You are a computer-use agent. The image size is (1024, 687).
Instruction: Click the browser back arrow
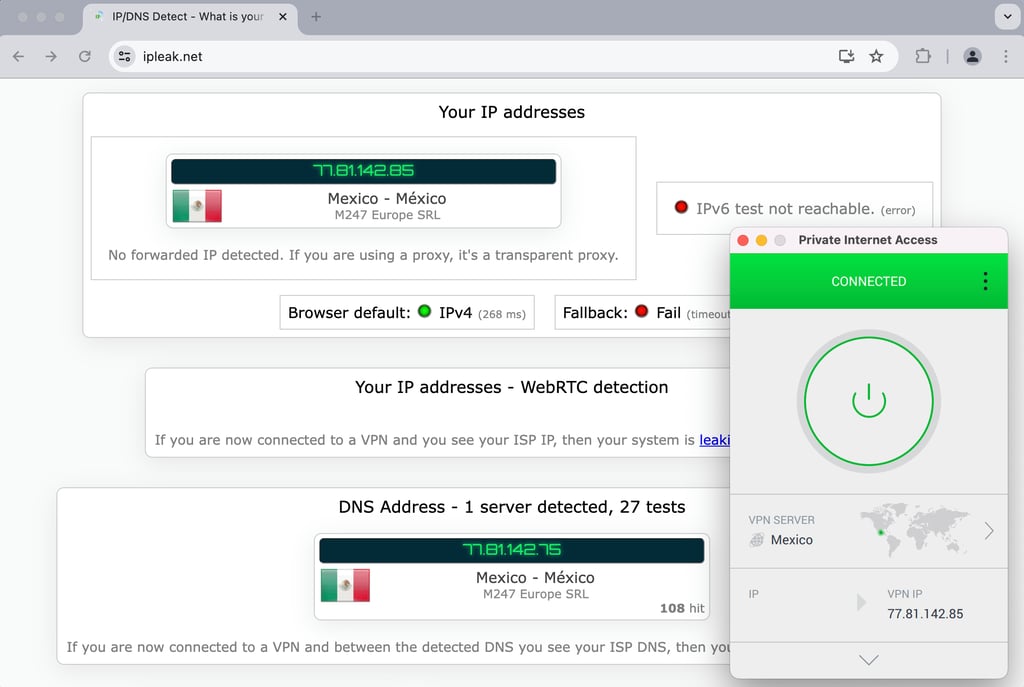coord(18,56)
